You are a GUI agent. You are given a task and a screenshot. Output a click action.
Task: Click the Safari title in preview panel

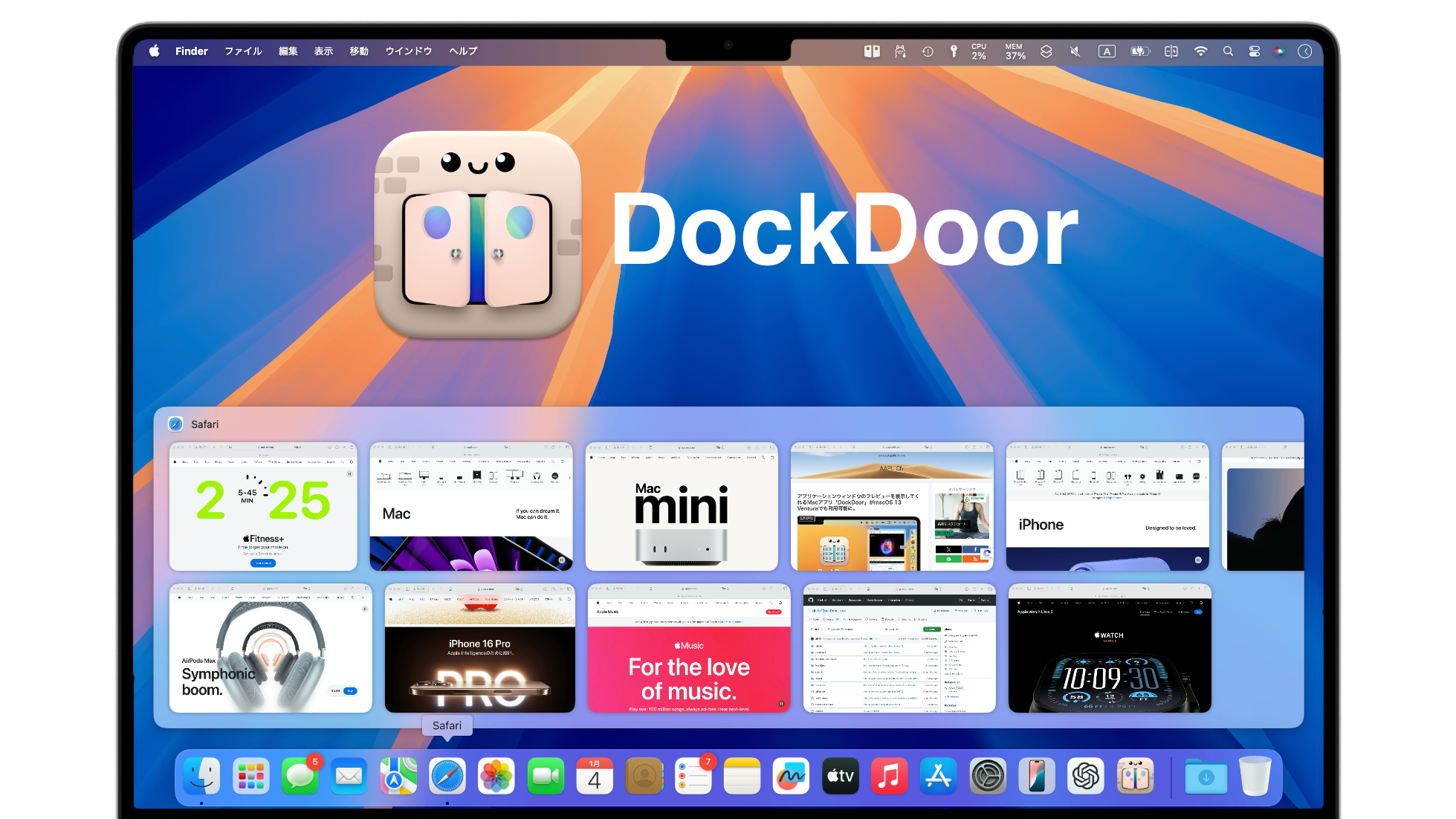tap(204, 424)
